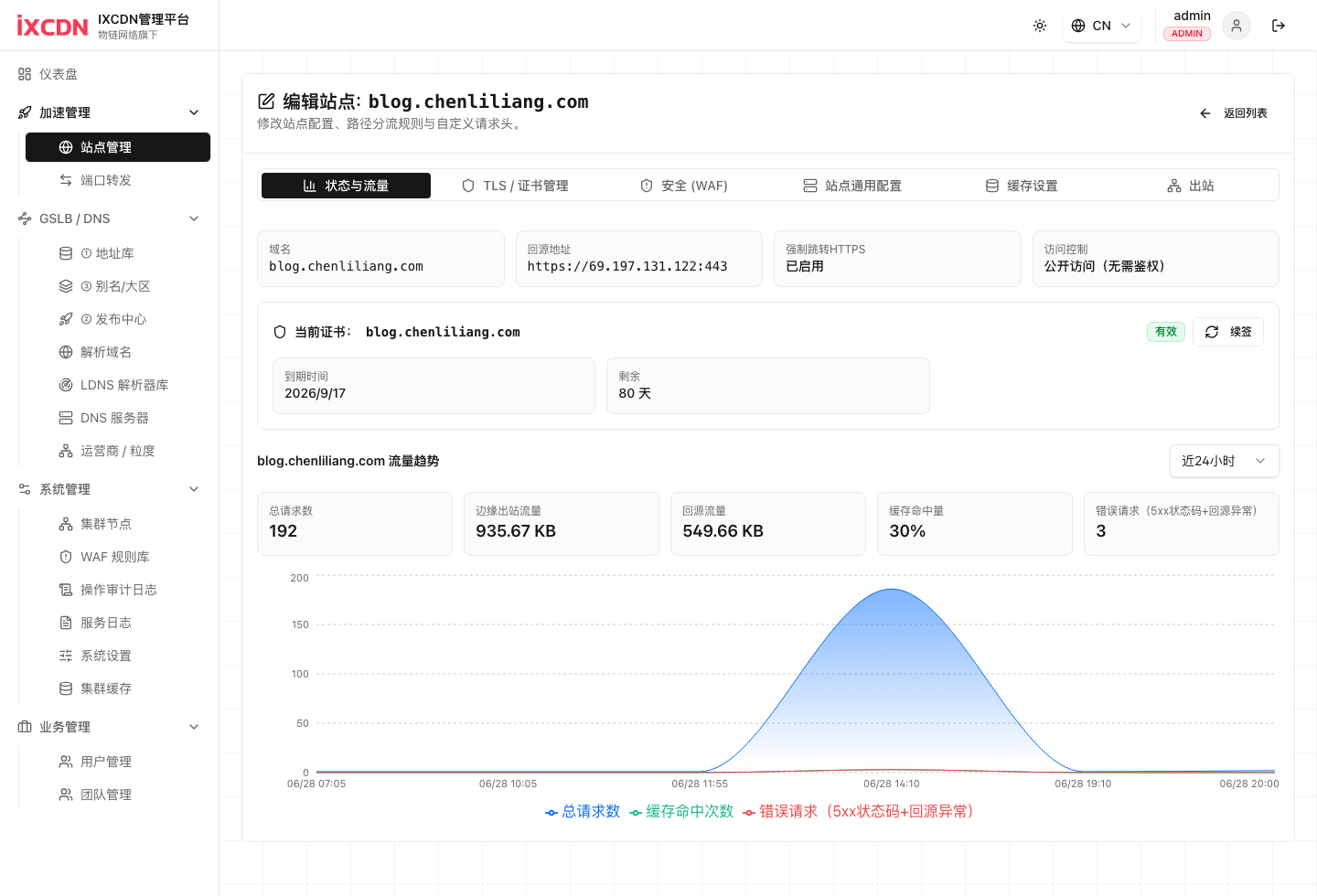Click the traffic peak in the chart
Image resolution: width=1317 pixels, height=896 pixels.
892,591
